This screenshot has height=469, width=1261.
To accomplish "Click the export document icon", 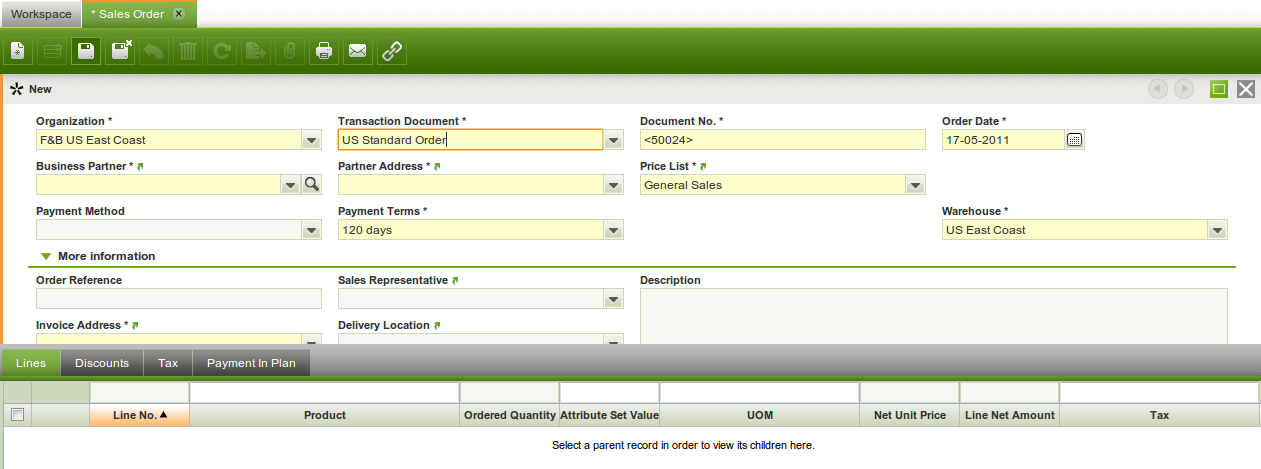I will (256, 50).
